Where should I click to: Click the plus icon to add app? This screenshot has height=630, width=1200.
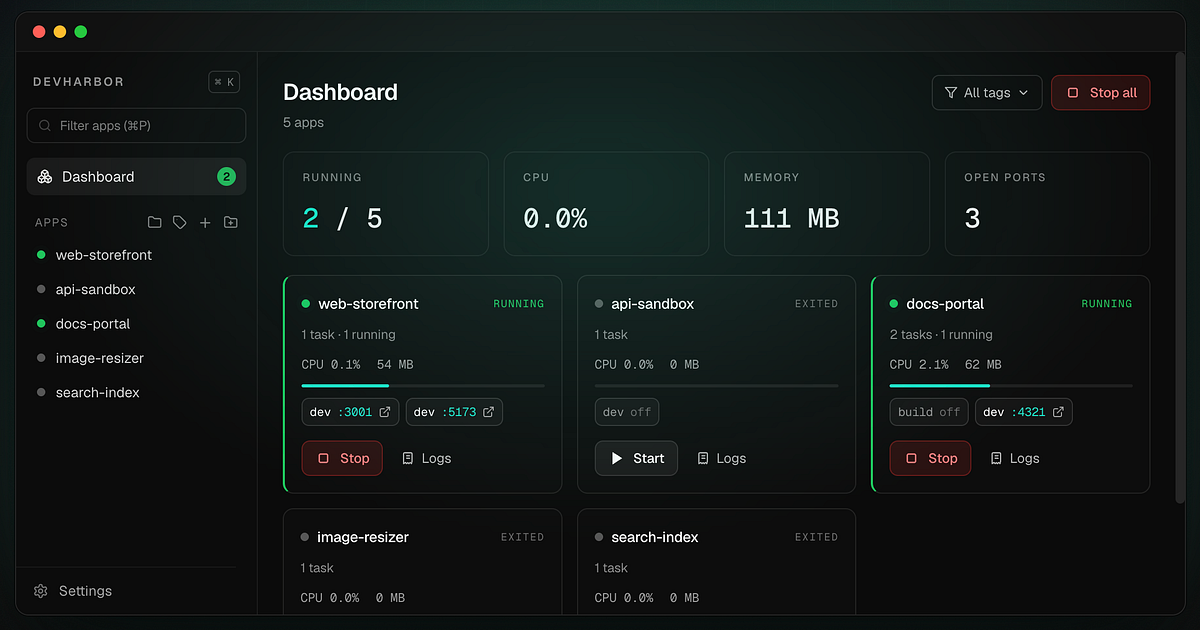(205, 222)
